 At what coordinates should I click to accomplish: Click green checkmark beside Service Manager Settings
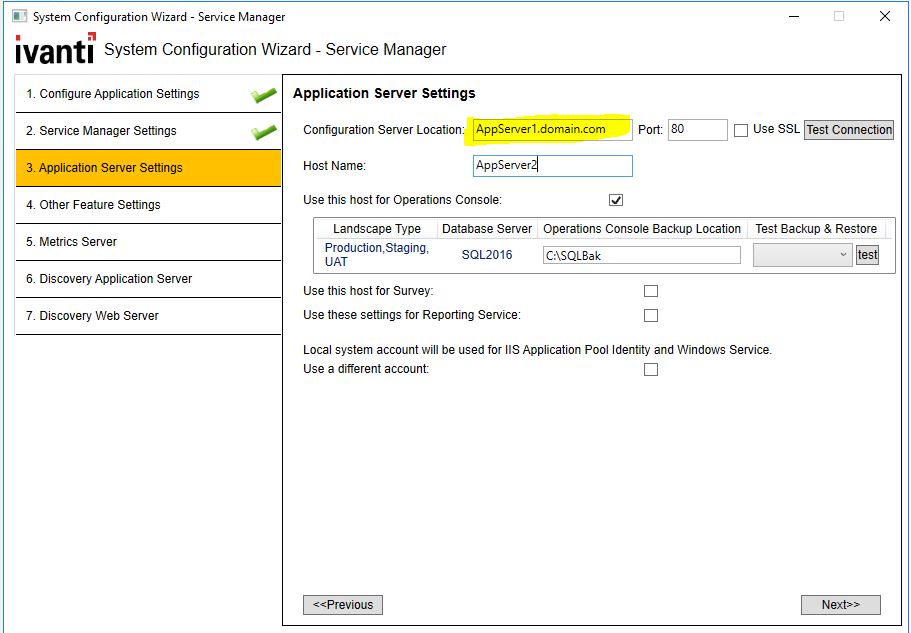tap(264, 132)
